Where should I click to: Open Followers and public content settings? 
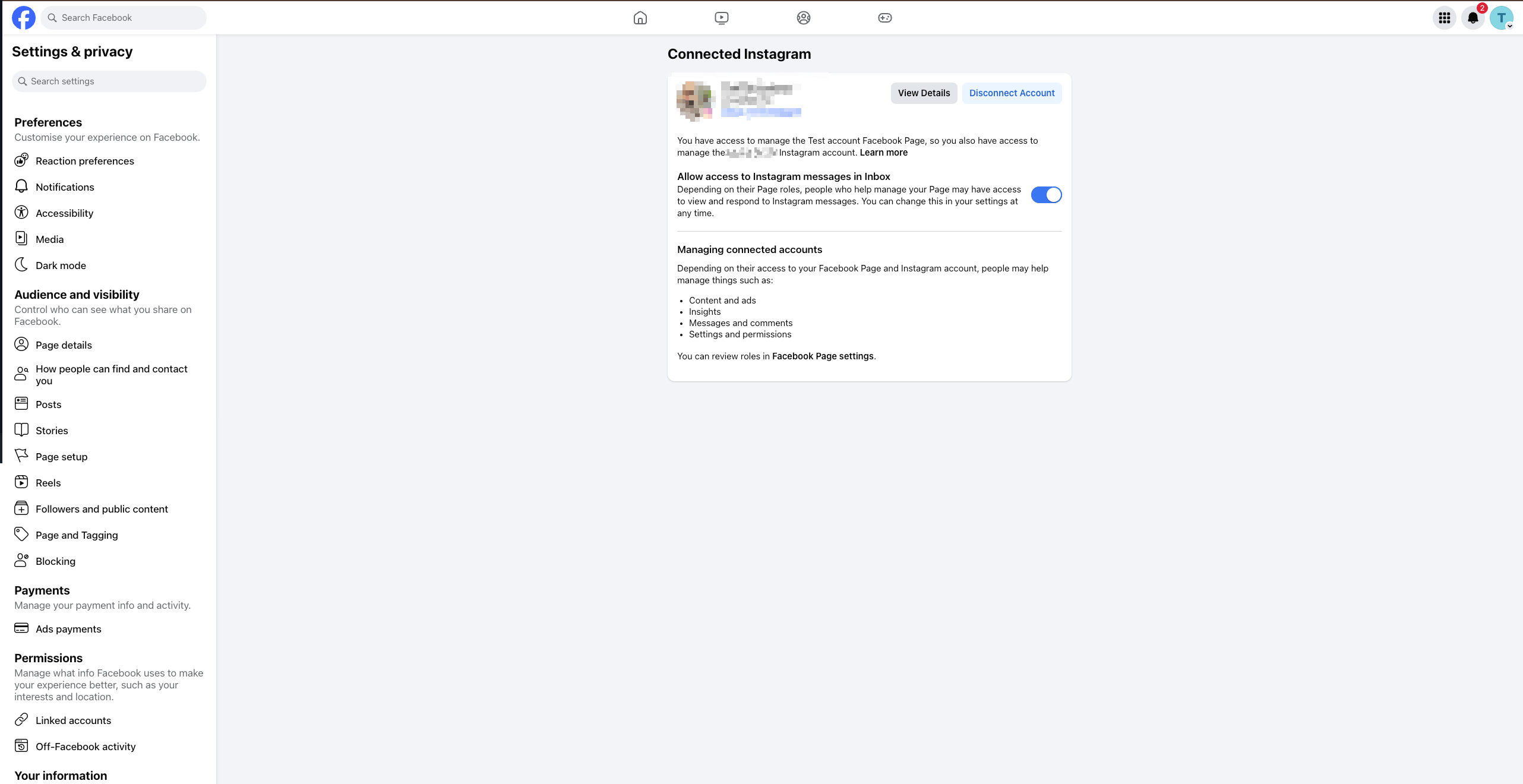109,509
